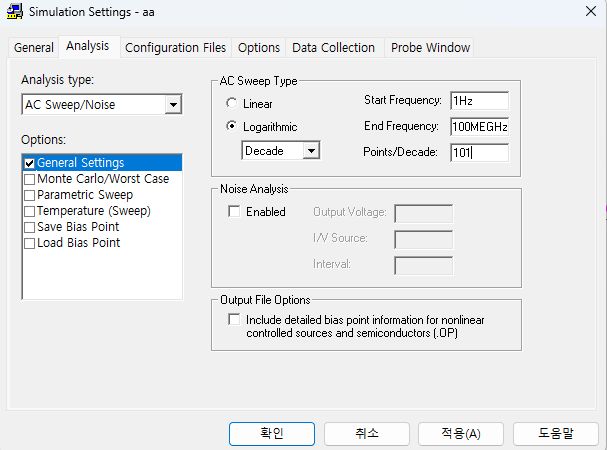Select the Load Bias Point row text
This screenshot has height=450, width=607.
pos(79,243)
